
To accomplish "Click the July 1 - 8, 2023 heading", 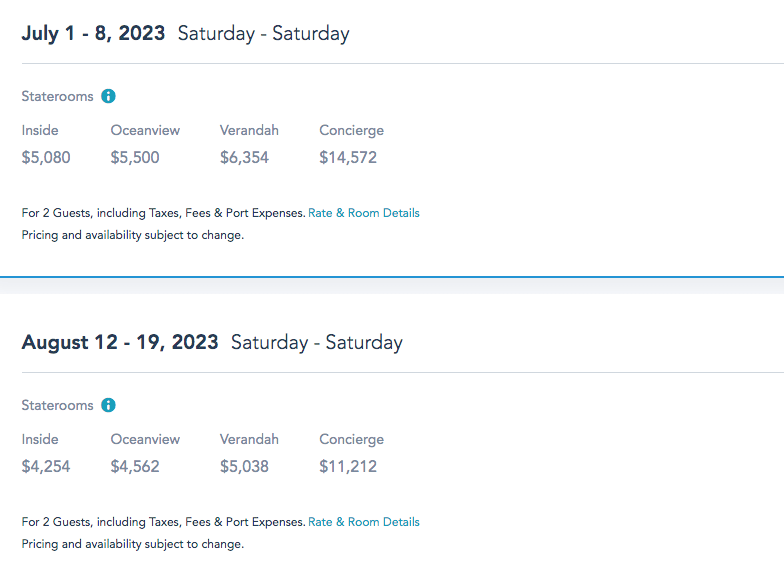I will 94,33.
